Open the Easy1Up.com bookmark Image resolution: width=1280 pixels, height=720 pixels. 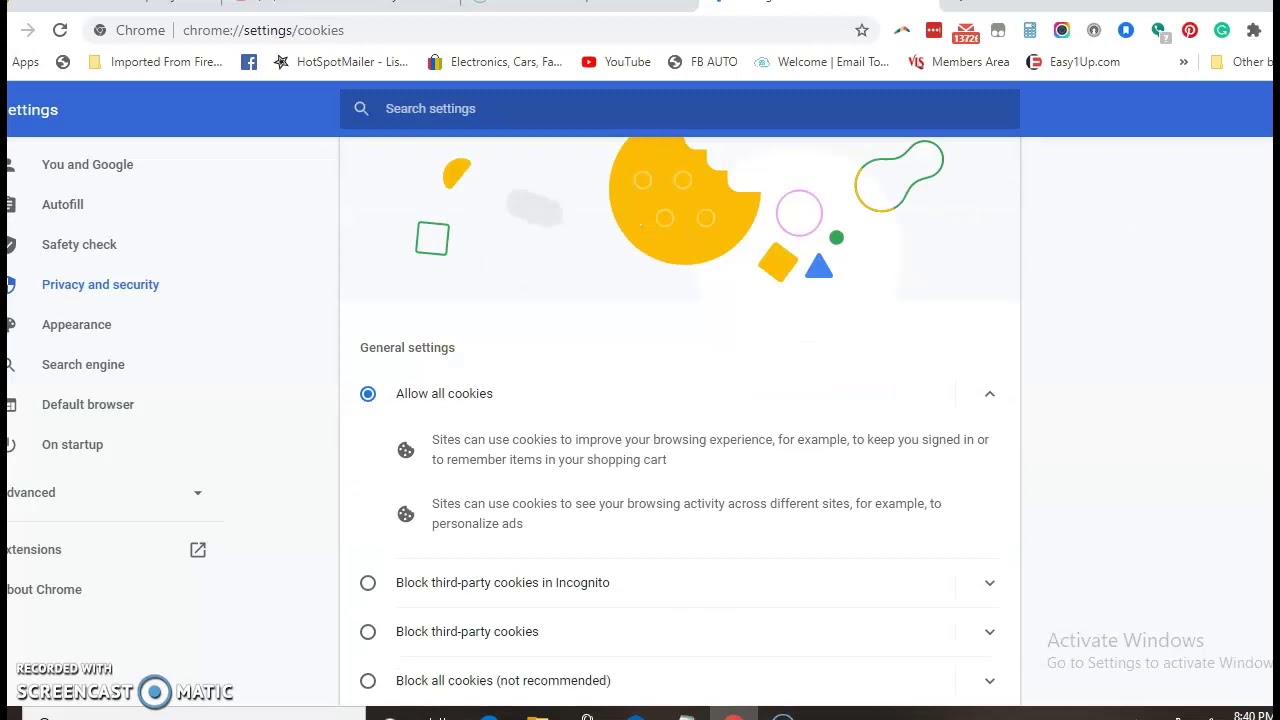pos(1073,62)
